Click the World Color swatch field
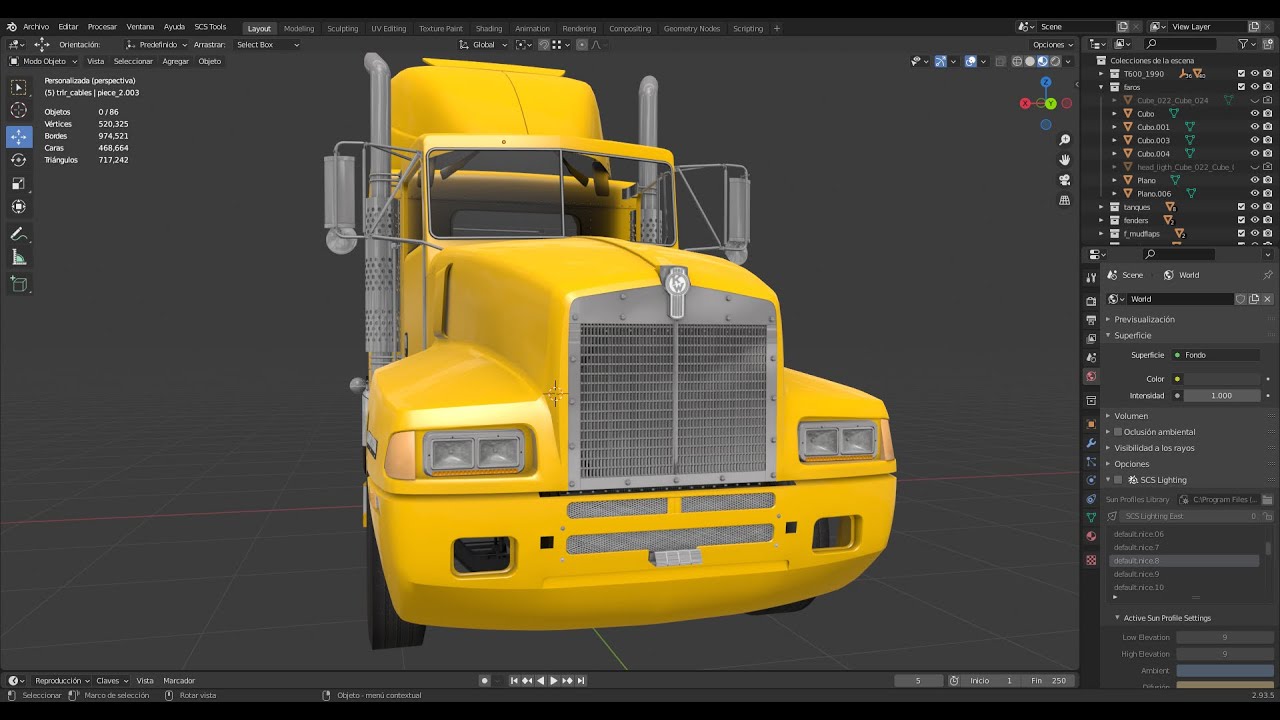1280x720 pixels. click(1222, 379)
